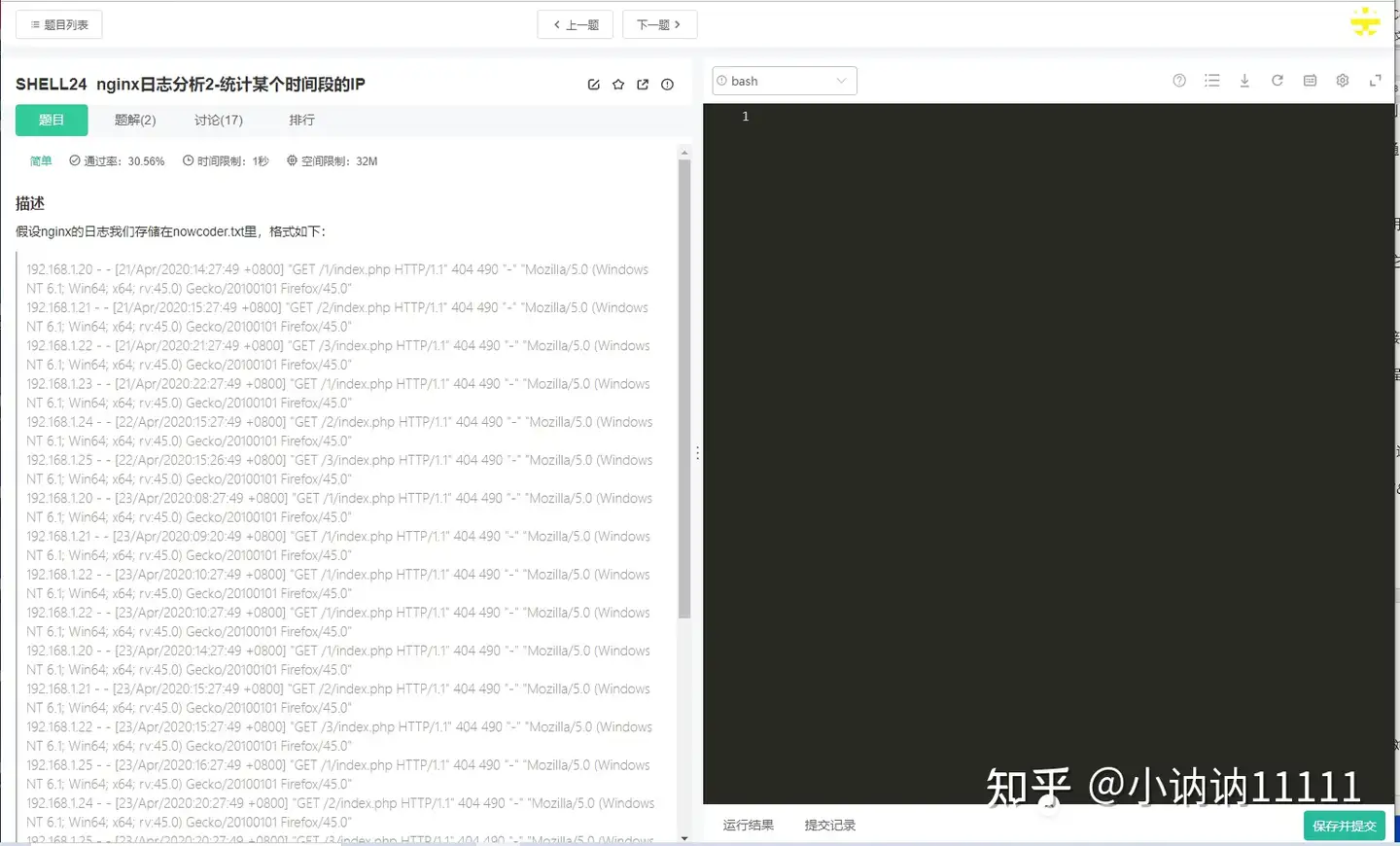The image size is (1400, 846).
Task: Click the info circle icon beside title
Action: pos(667,85)
